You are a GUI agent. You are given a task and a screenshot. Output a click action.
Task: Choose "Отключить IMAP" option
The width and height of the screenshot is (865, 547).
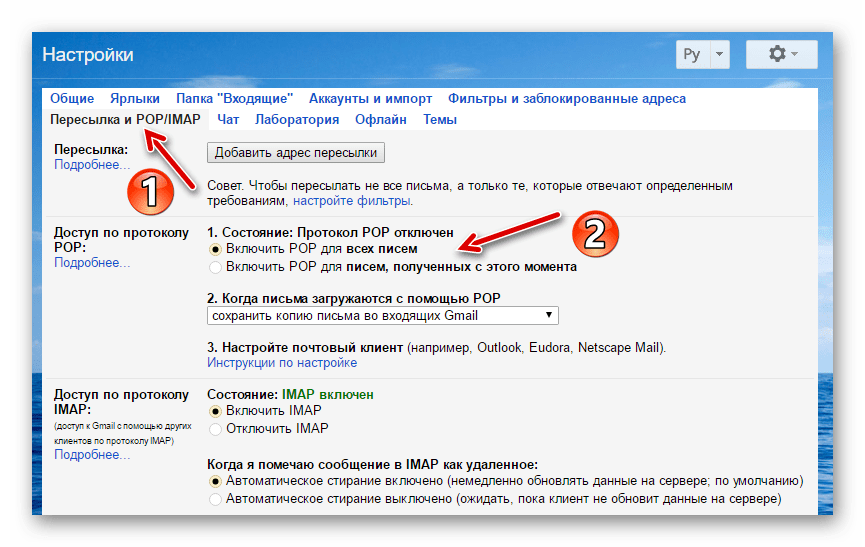point(215,429)
